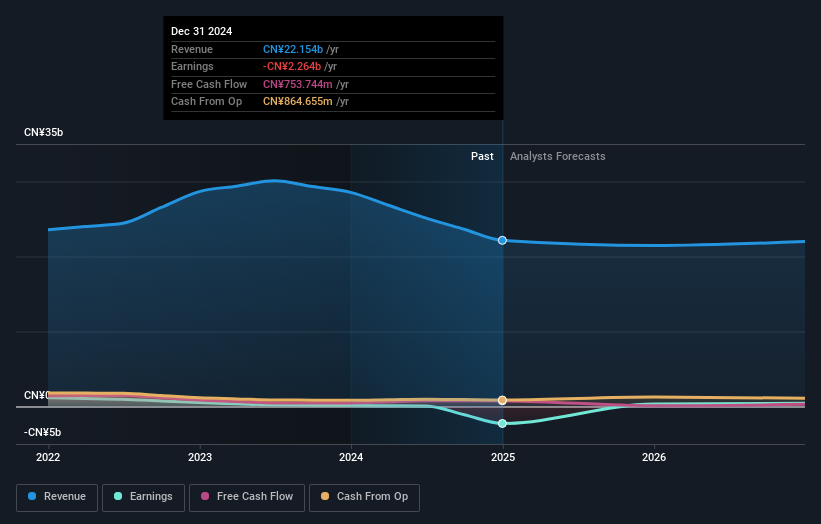Click the teal Earnings data point marker
821x524 pixels.
click(502, 423)
